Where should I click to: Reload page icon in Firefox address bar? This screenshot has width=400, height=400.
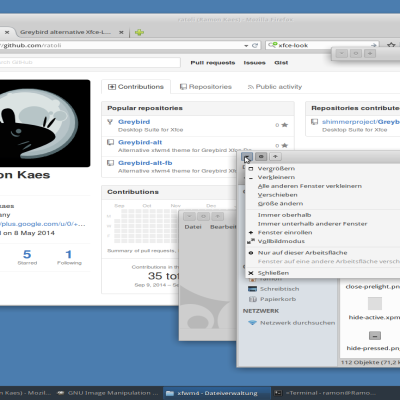pos(255,45)
